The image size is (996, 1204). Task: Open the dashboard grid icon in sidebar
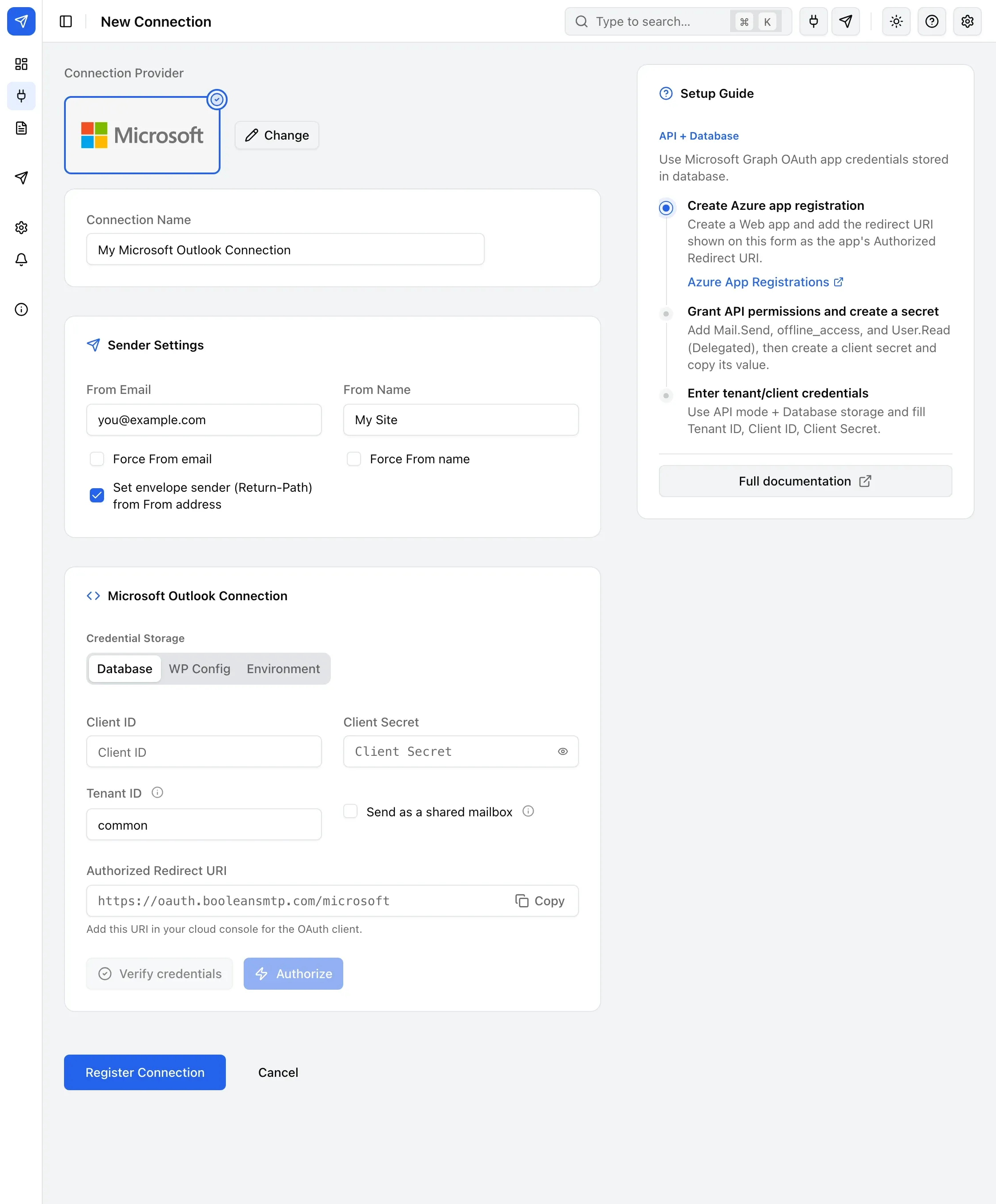[21, 64]
